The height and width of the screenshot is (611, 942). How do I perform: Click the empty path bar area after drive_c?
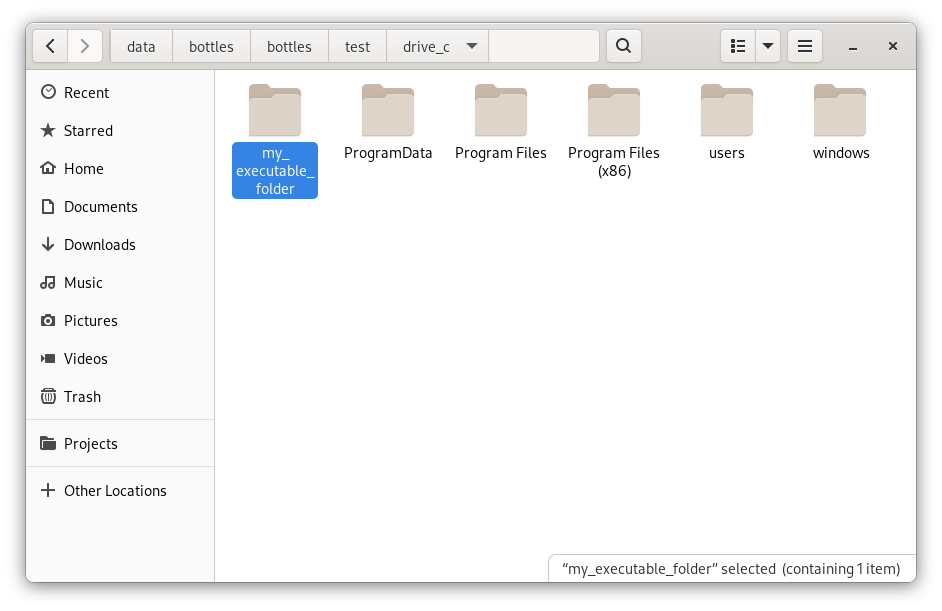tap(544, 46)
